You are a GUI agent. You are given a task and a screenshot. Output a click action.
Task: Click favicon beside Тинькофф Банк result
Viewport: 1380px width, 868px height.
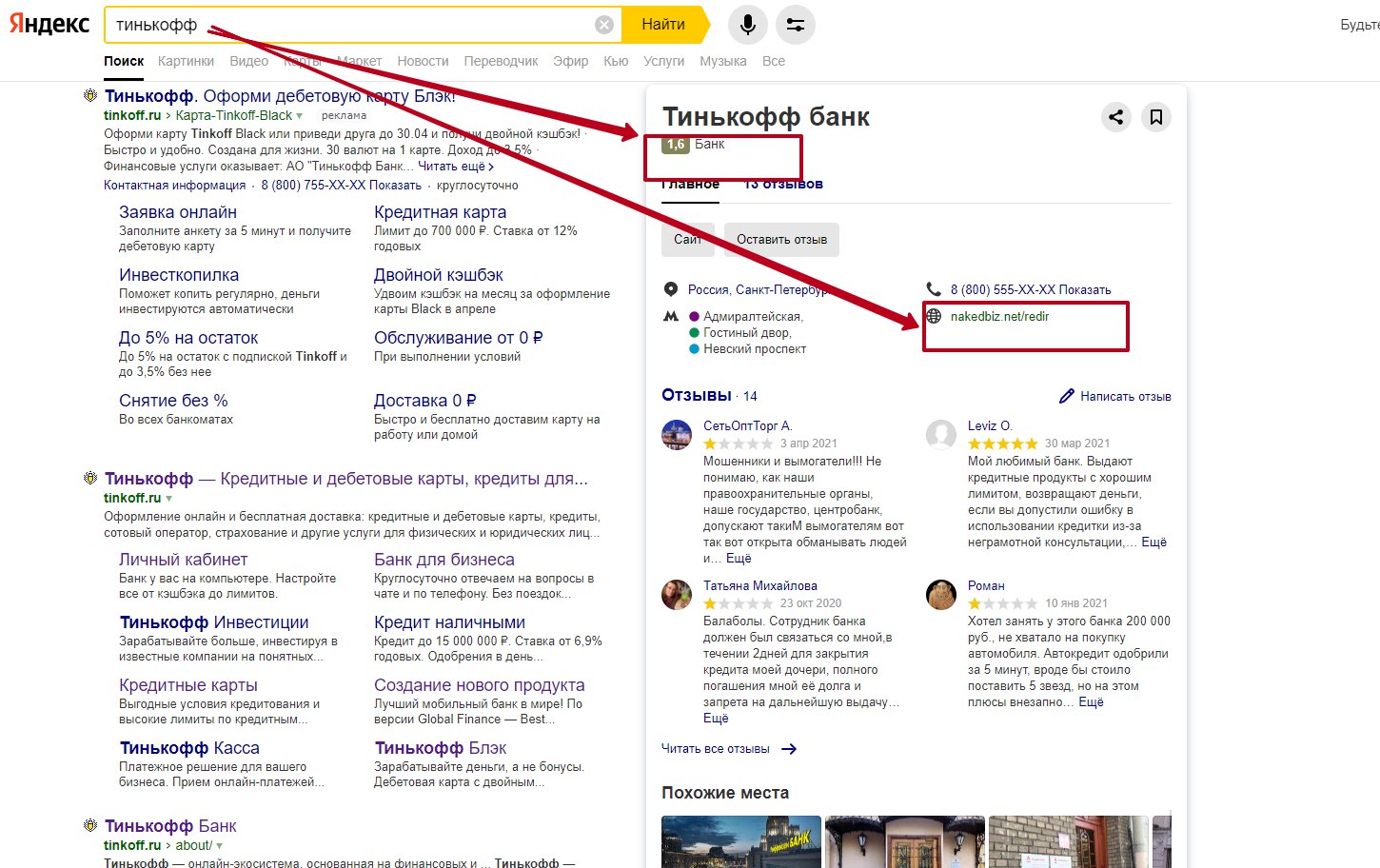tap(90, 825)
